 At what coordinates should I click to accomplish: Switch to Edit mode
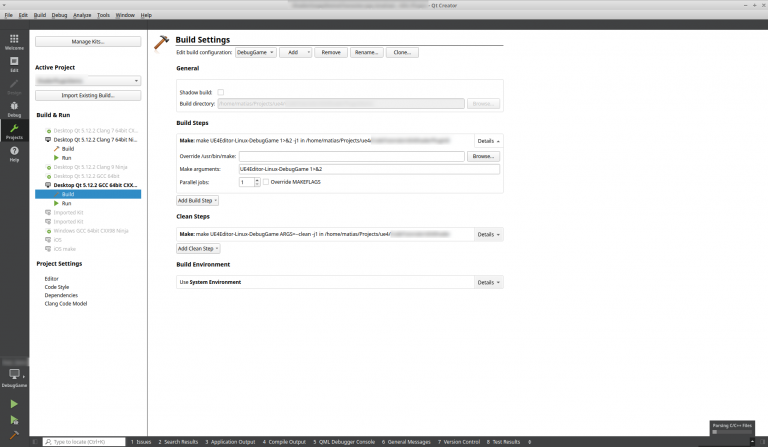point(14,64)
